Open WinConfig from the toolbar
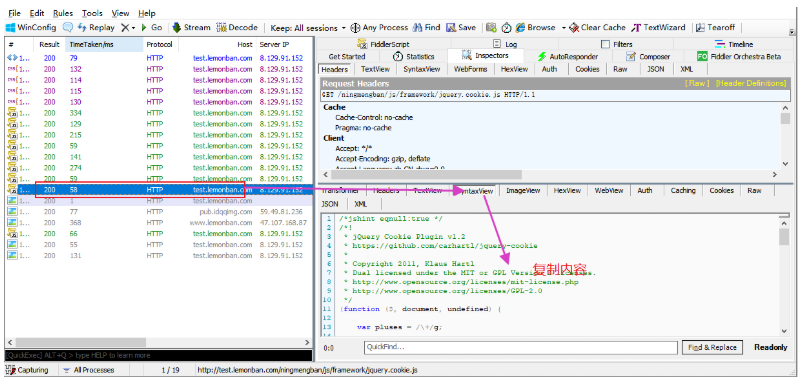This screenshot has width=801, height=380. (31, 28)
